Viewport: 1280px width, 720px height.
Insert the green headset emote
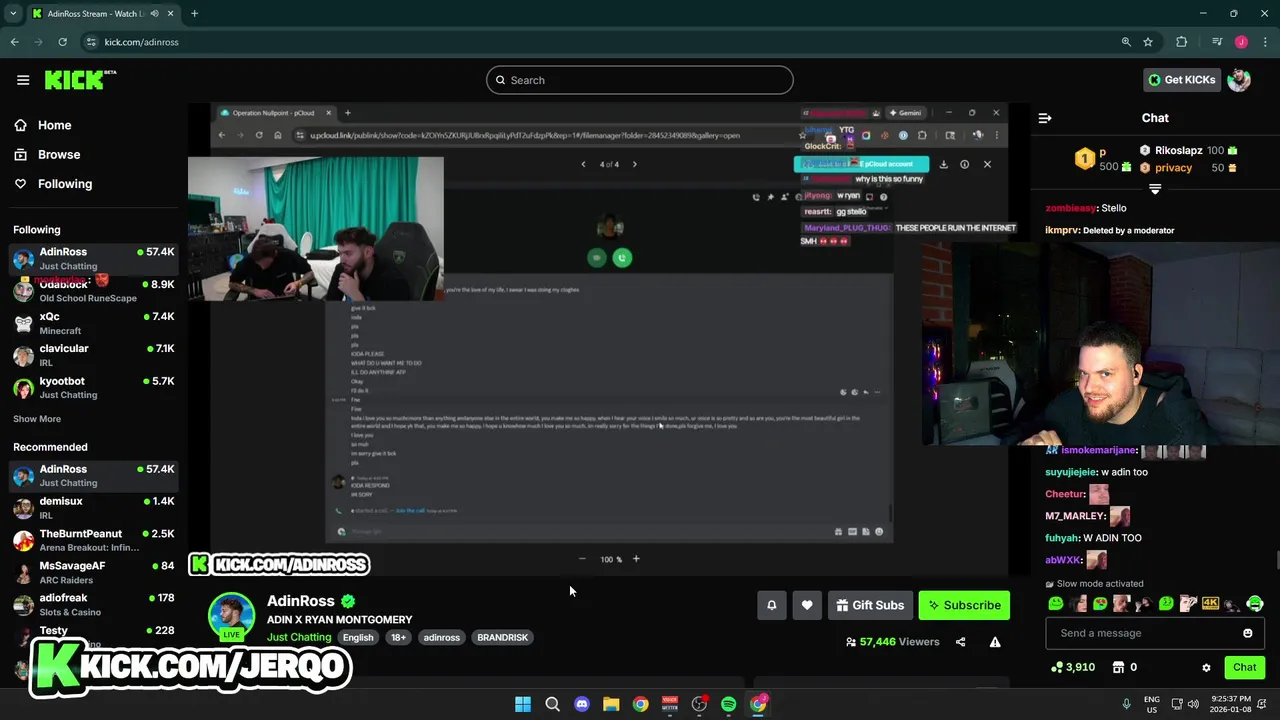pos(1254,603)
